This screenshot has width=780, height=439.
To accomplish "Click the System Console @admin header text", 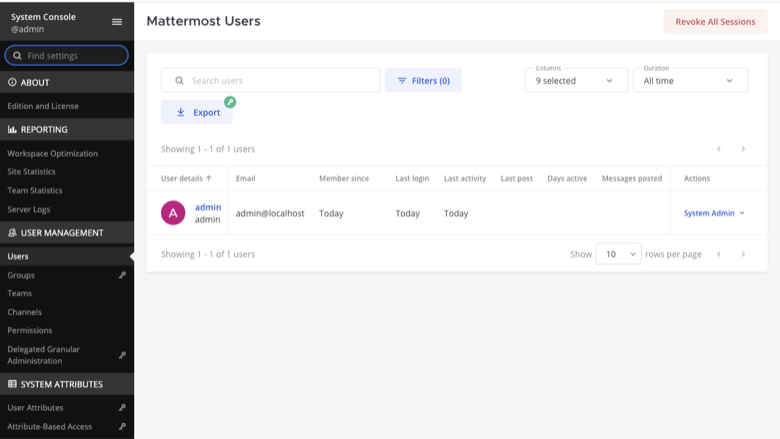I will (43, 22).
